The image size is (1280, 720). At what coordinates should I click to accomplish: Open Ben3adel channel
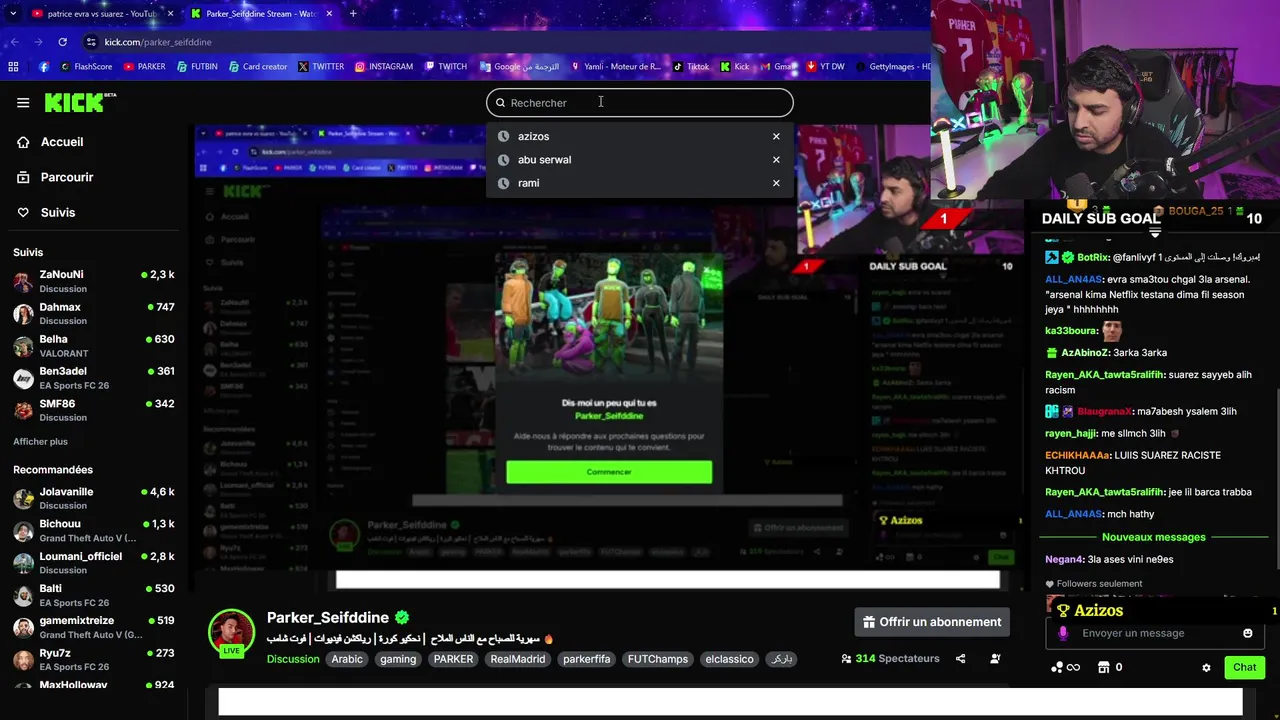tap(95, 378)
